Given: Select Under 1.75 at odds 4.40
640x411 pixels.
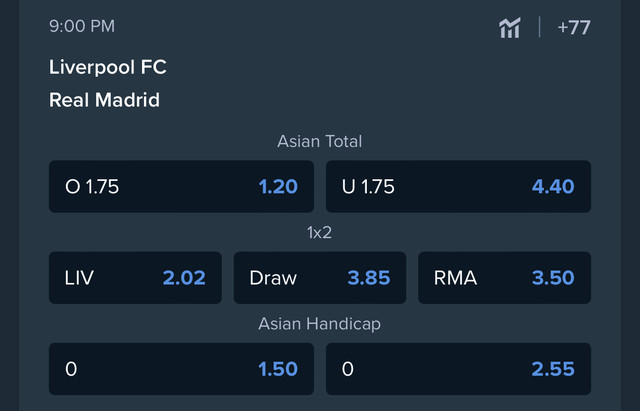Looking at the screenshot, I should point(458,187).
